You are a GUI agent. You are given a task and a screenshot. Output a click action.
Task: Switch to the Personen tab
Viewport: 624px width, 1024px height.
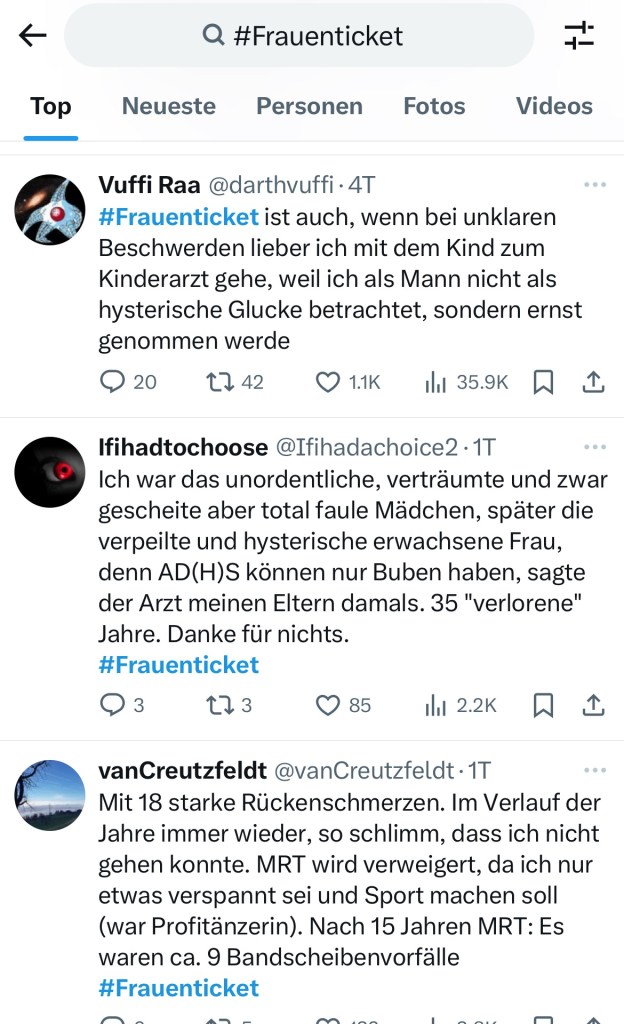click(309, 106)
